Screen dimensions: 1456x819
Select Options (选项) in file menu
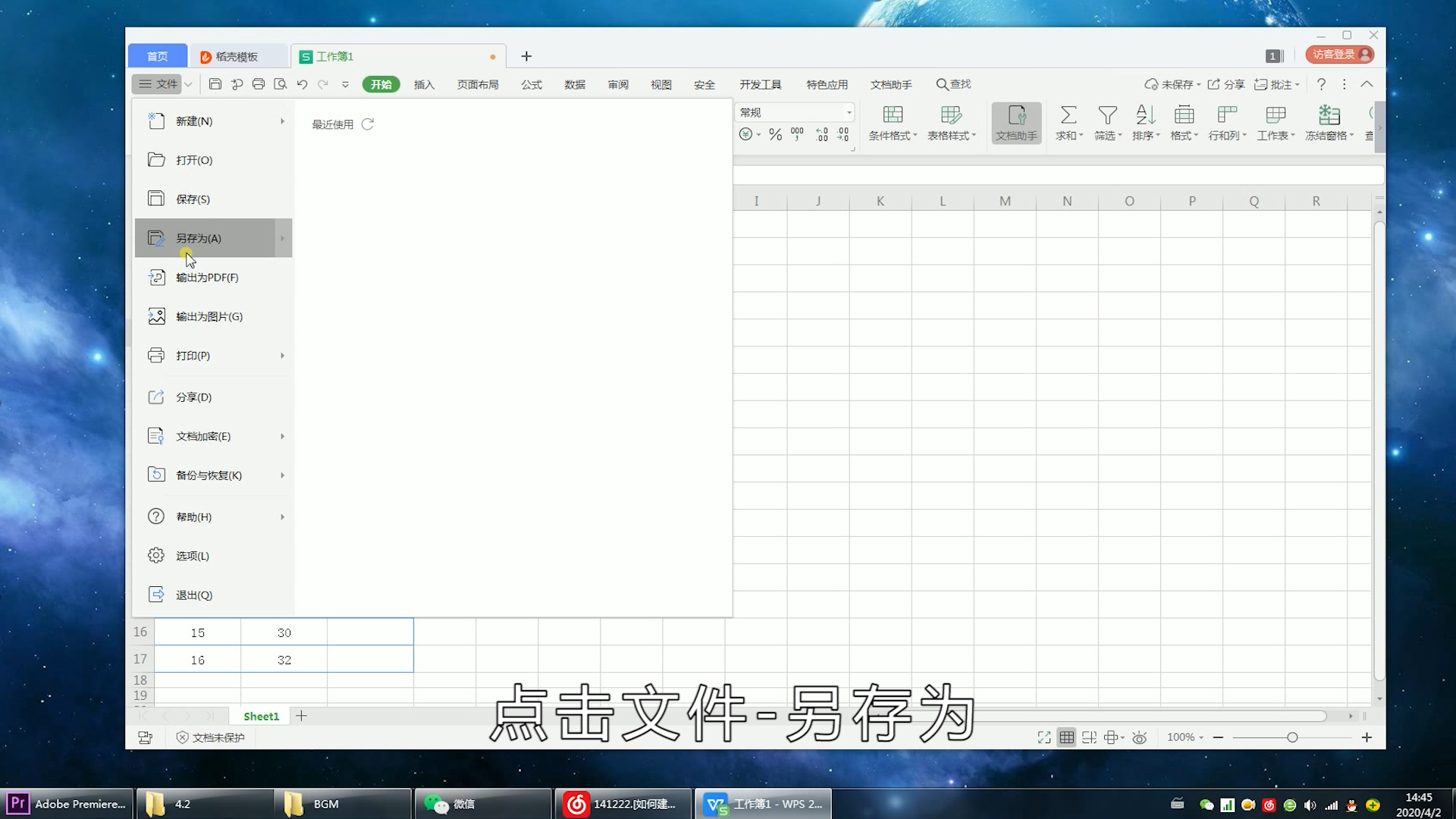coord(213,556)
